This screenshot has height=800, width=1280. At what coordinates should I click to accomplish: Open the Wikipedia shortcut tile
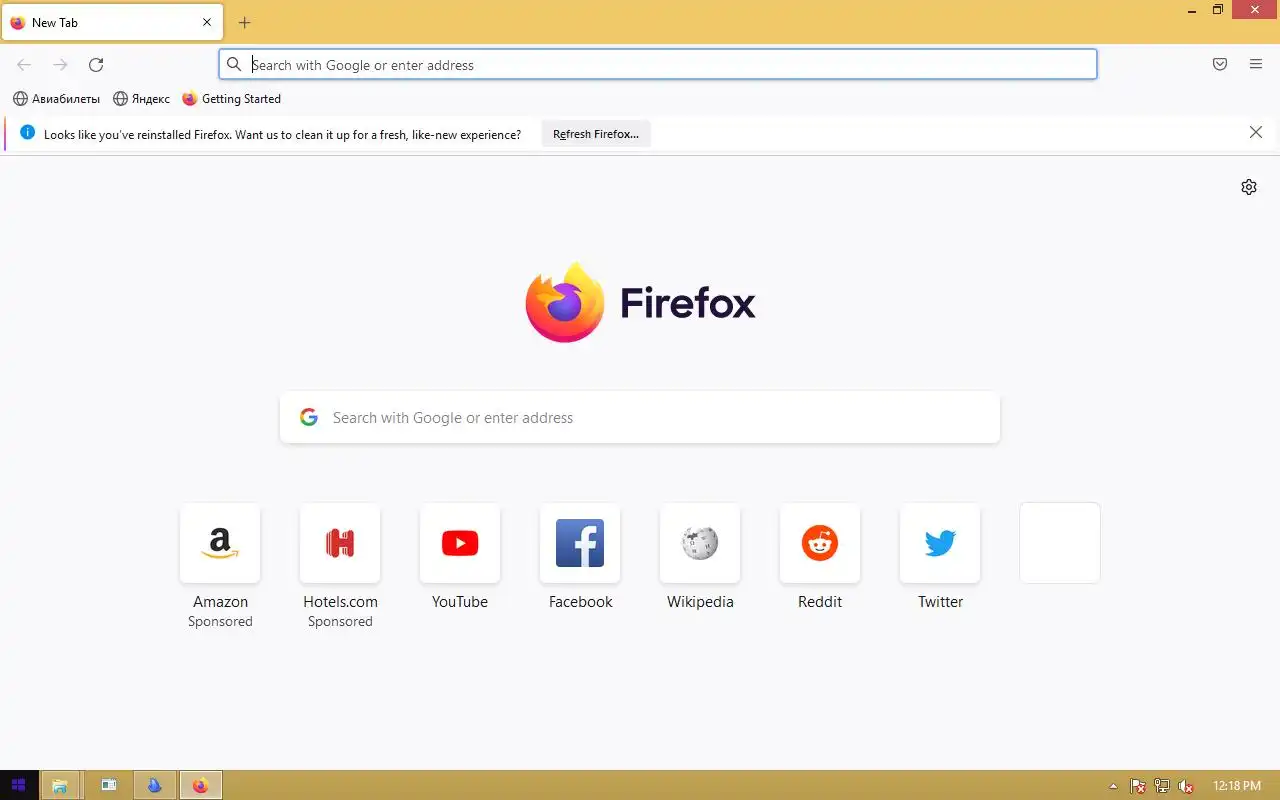[x=700, y=543]
